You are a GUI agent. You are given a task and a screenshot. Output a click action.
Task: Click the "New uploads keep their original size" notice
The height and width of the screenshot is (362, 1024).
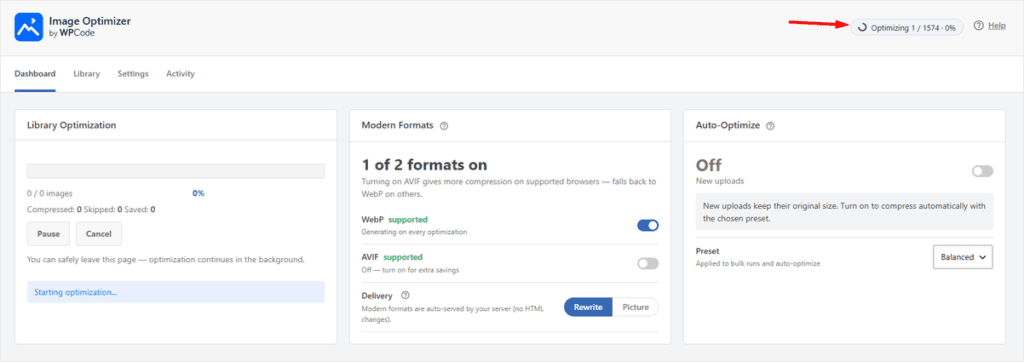[x=844, y=212]
